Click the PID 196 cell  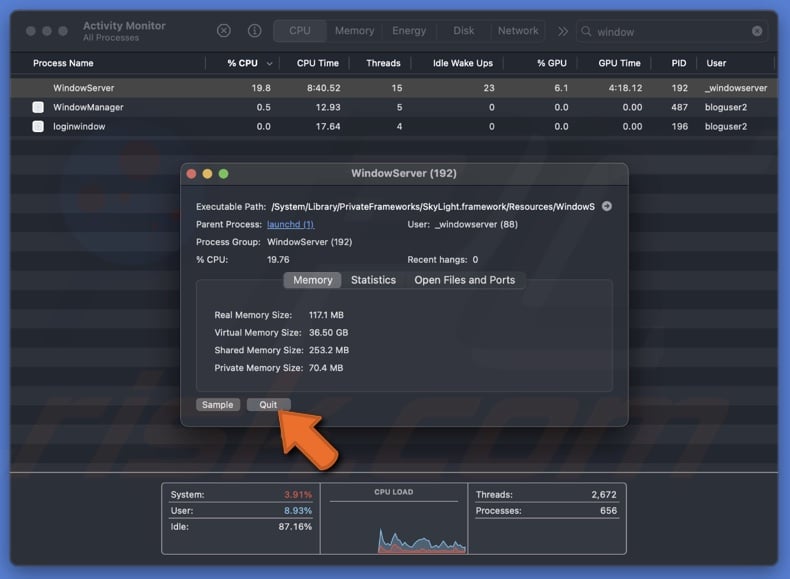point(679,126)
